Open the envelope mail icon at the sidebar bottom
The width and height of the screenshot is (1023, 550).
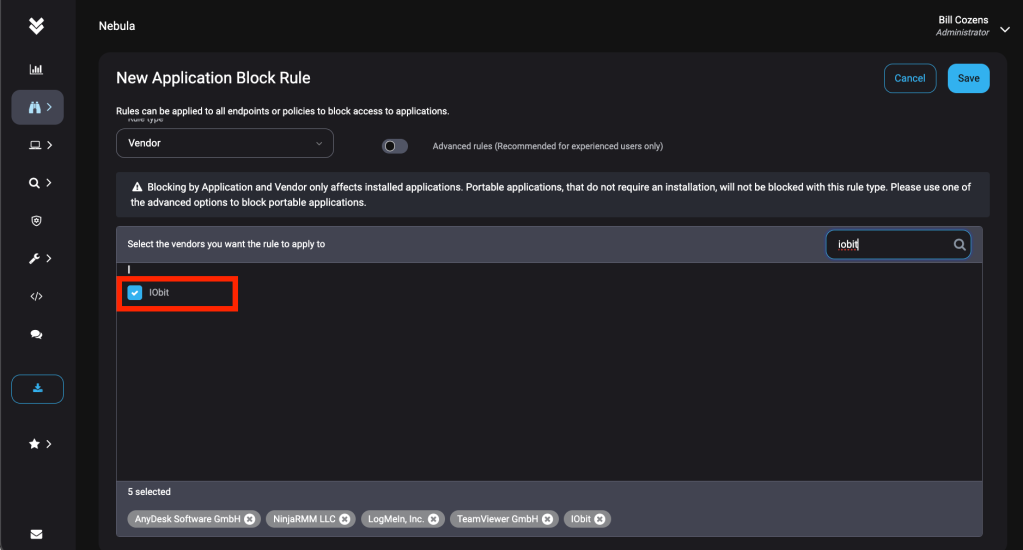point(37,534)
